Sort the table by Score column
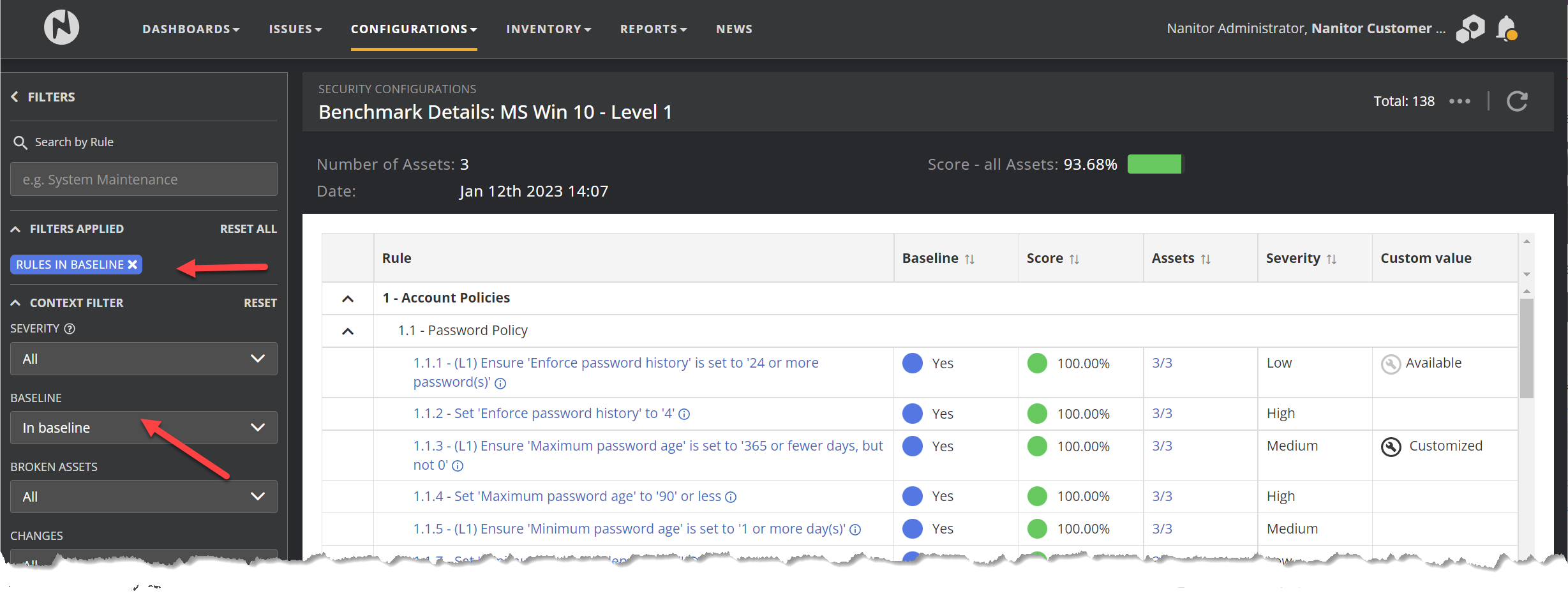Viewport: 1568px width, 598px height. coord(1074,259)
